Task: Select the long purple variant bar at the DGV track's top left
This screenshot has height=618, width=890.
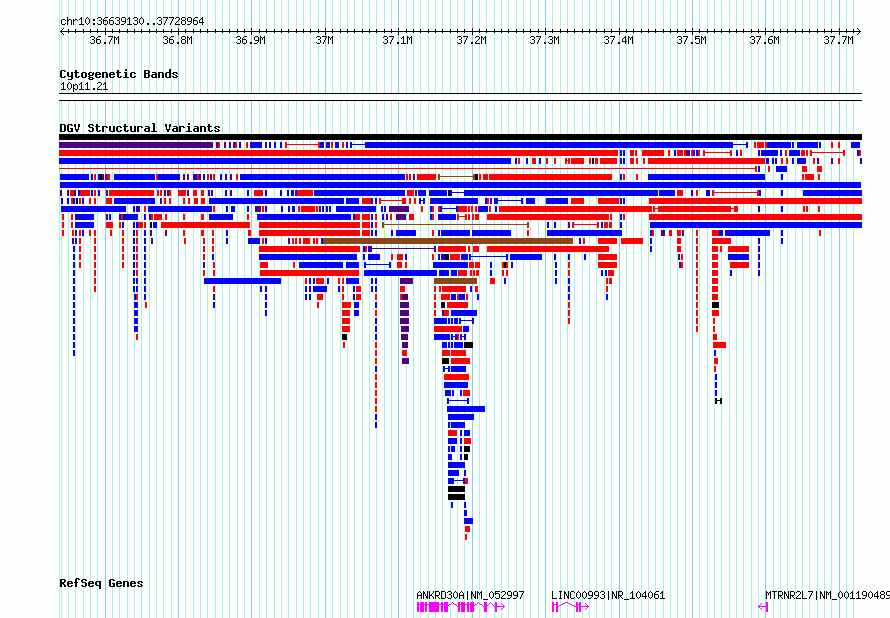Action: coord(136,145)
